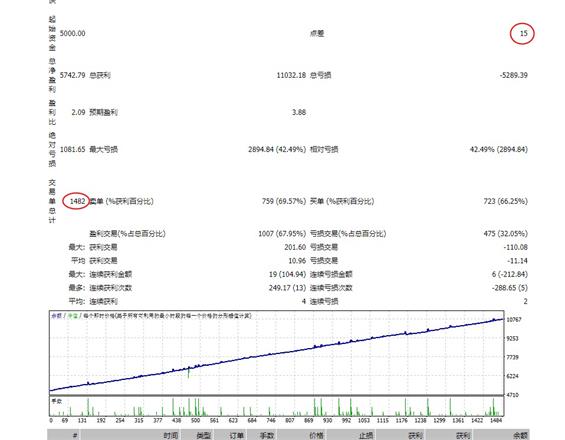Click the total net profit 5742.79
Viewport: 565px width, 440px height.
pyautogui.click(x=72, y=75)
